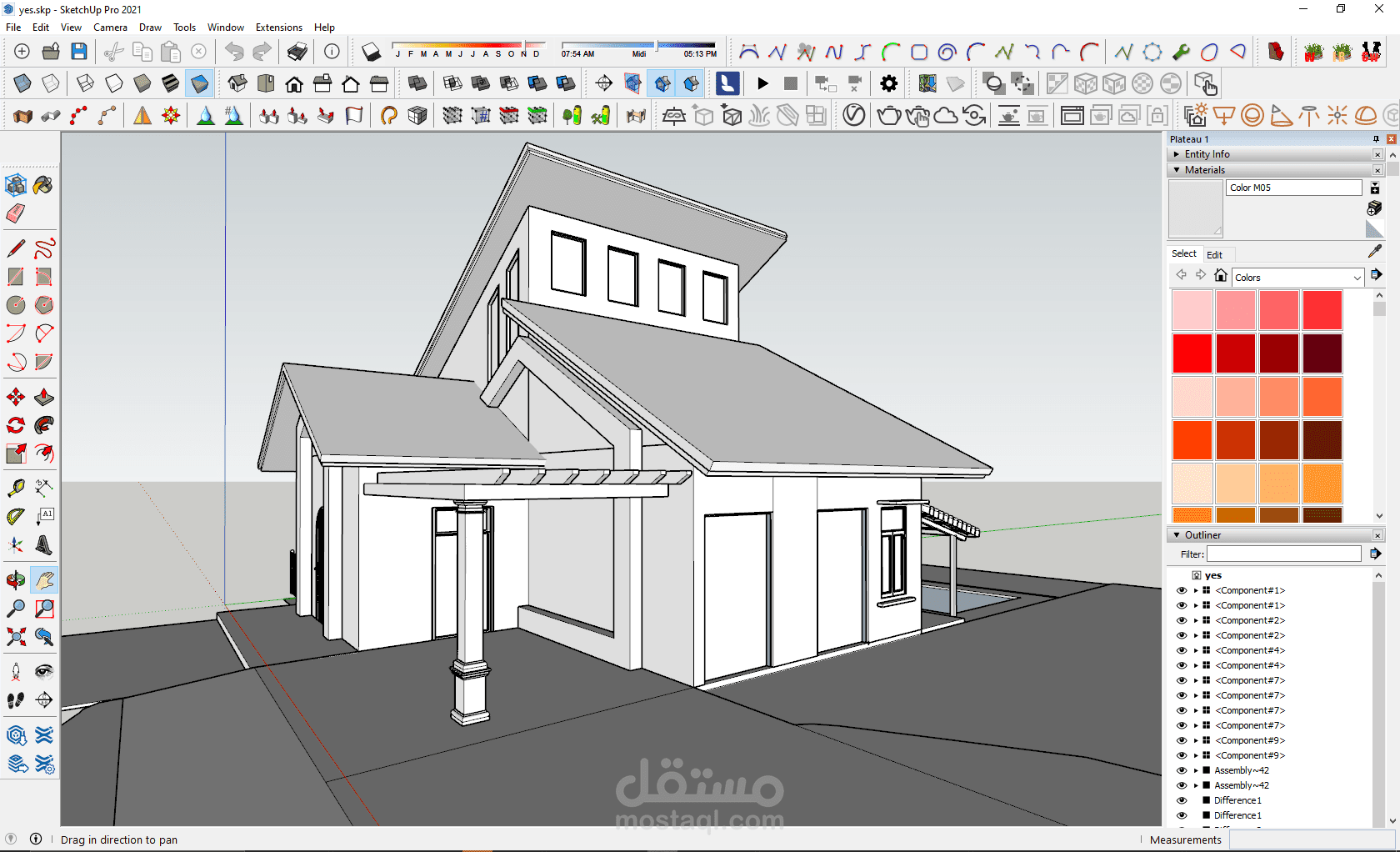Screen dimensions: 1400x852
Task: Open the gear settings icon in toolbar
Action: (889, 83)
